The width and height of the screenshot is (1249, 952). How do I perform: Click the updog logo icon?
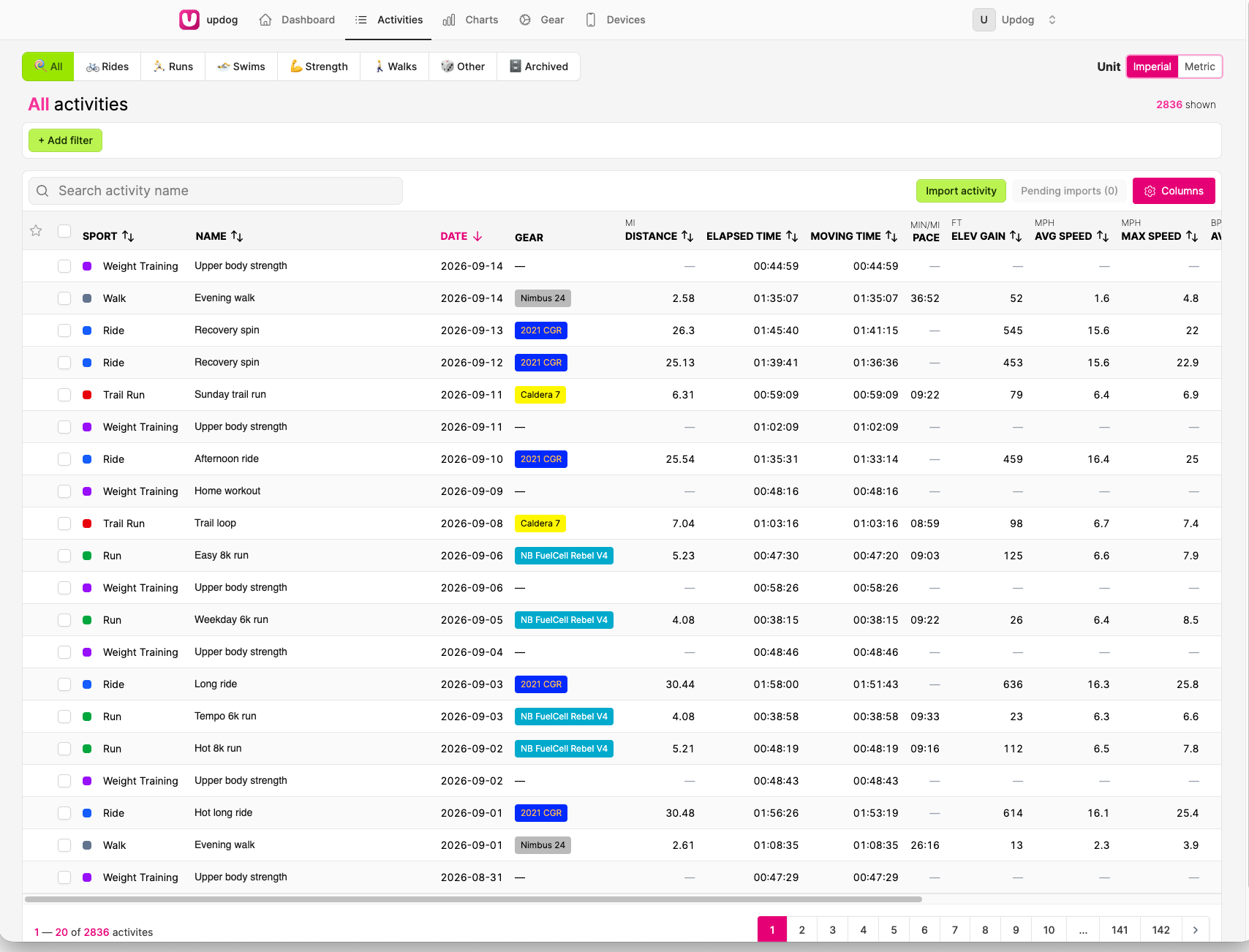coord(189,20)
